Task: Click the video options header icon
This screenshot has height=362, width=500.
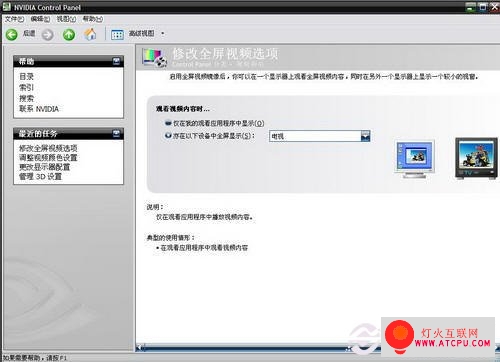Action: (154, 57)
